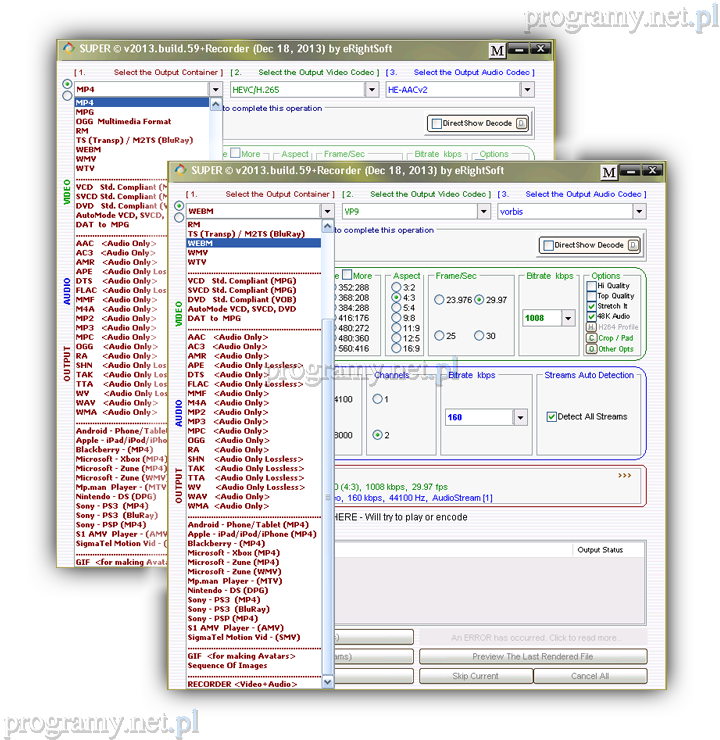This screenshot has width=720, height=740.
Task: Open Crop / Pad via the C icon
Action: tap(591, 338)
